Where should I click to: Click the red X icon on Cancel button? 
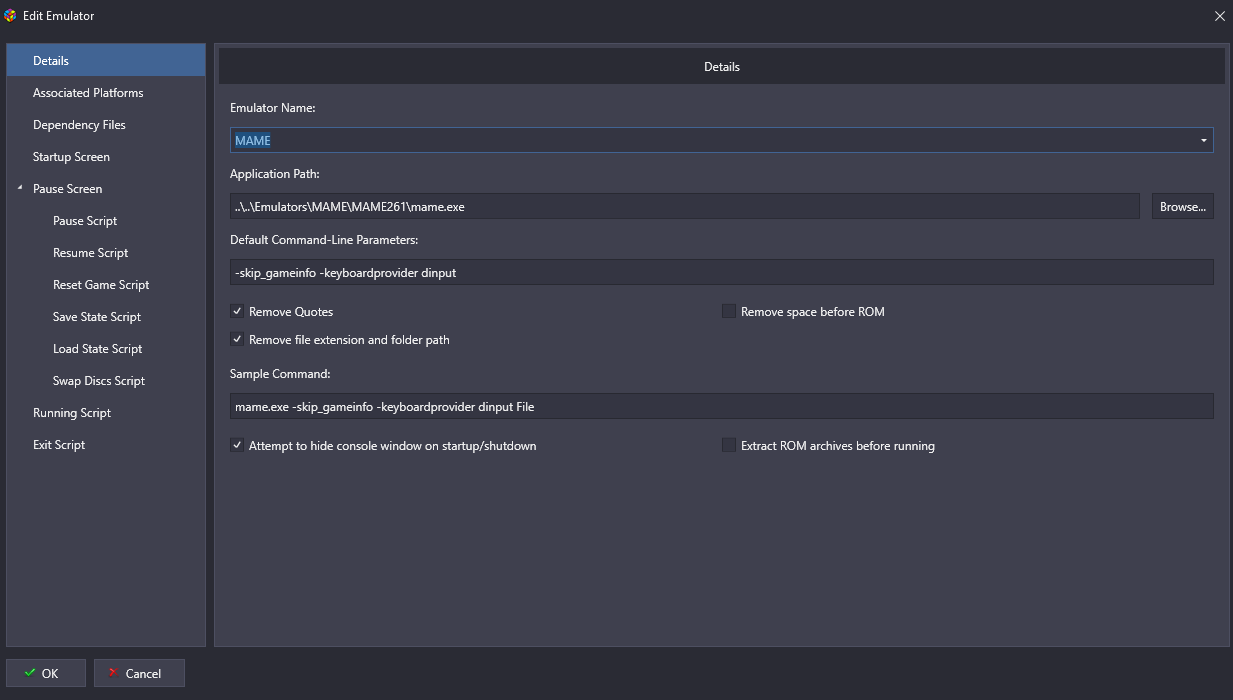click(x=114, y=673)
